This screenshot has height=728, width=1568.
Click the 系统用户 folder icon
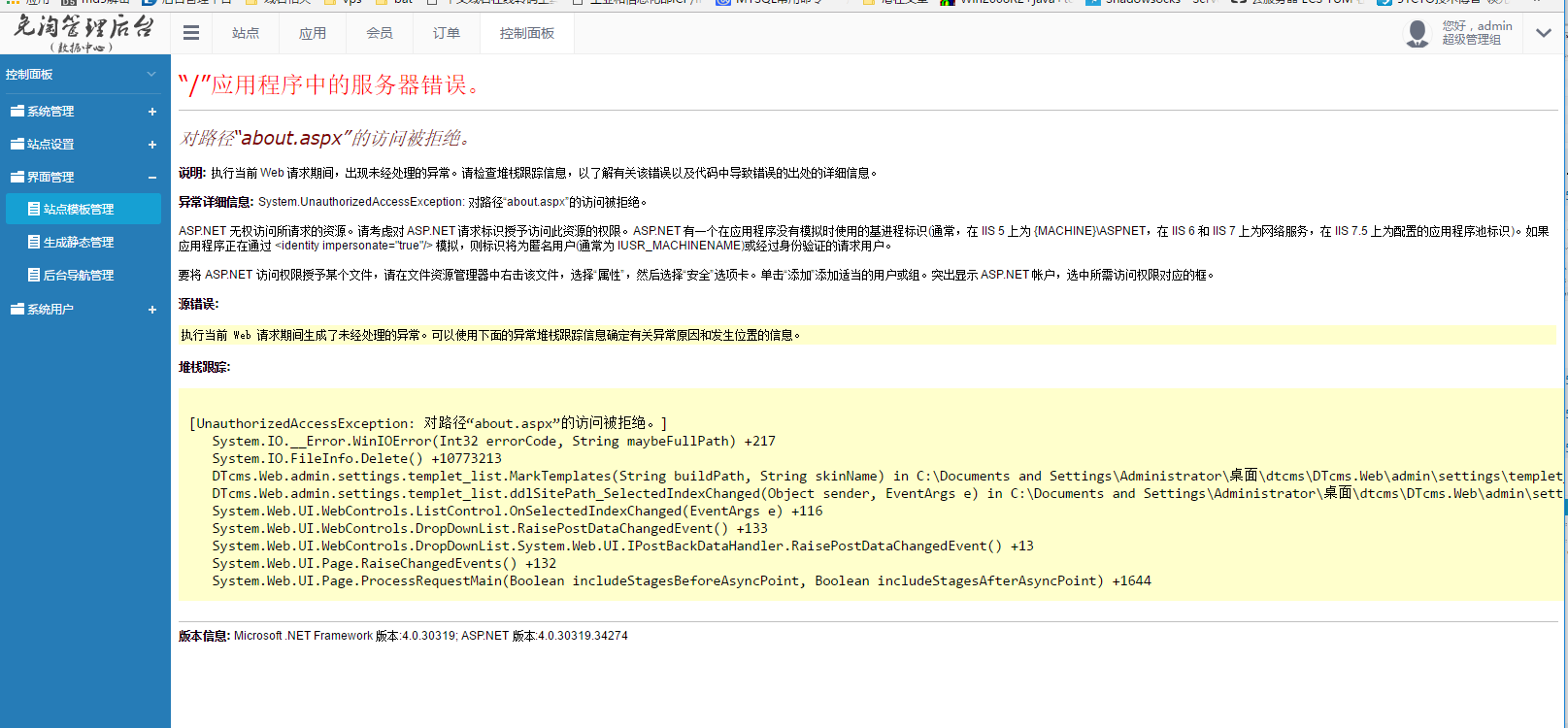(17, 309)
